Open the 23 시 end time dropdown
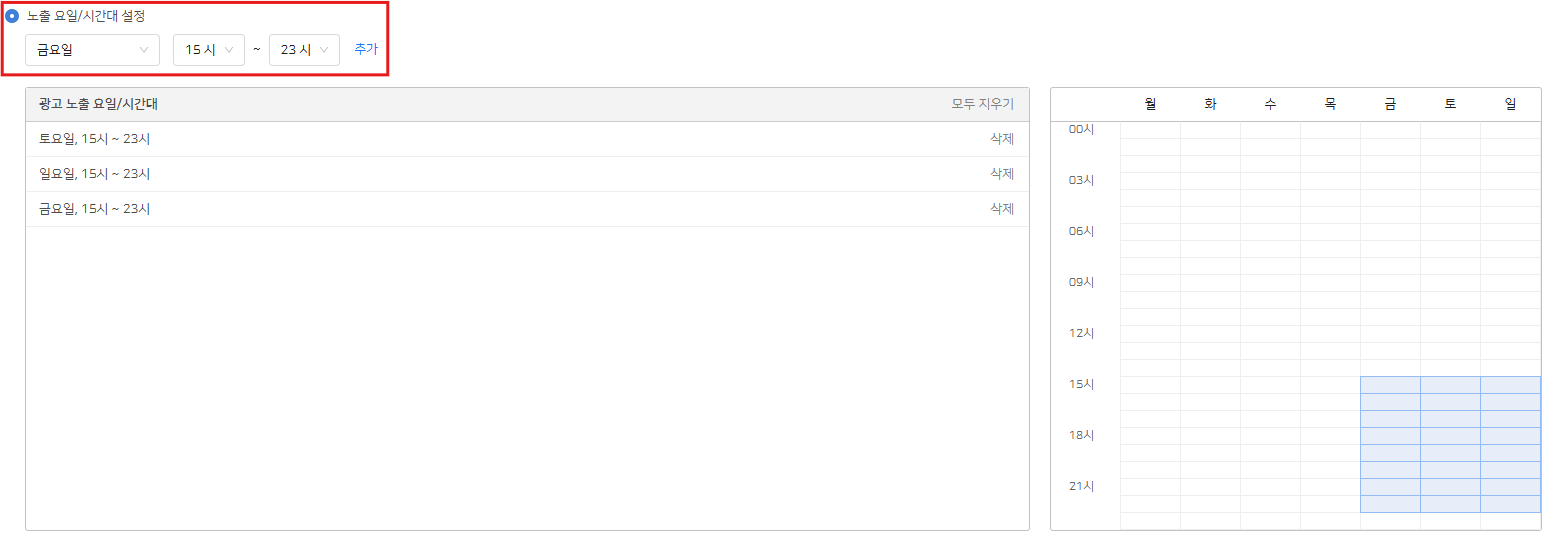 point(304,50)
